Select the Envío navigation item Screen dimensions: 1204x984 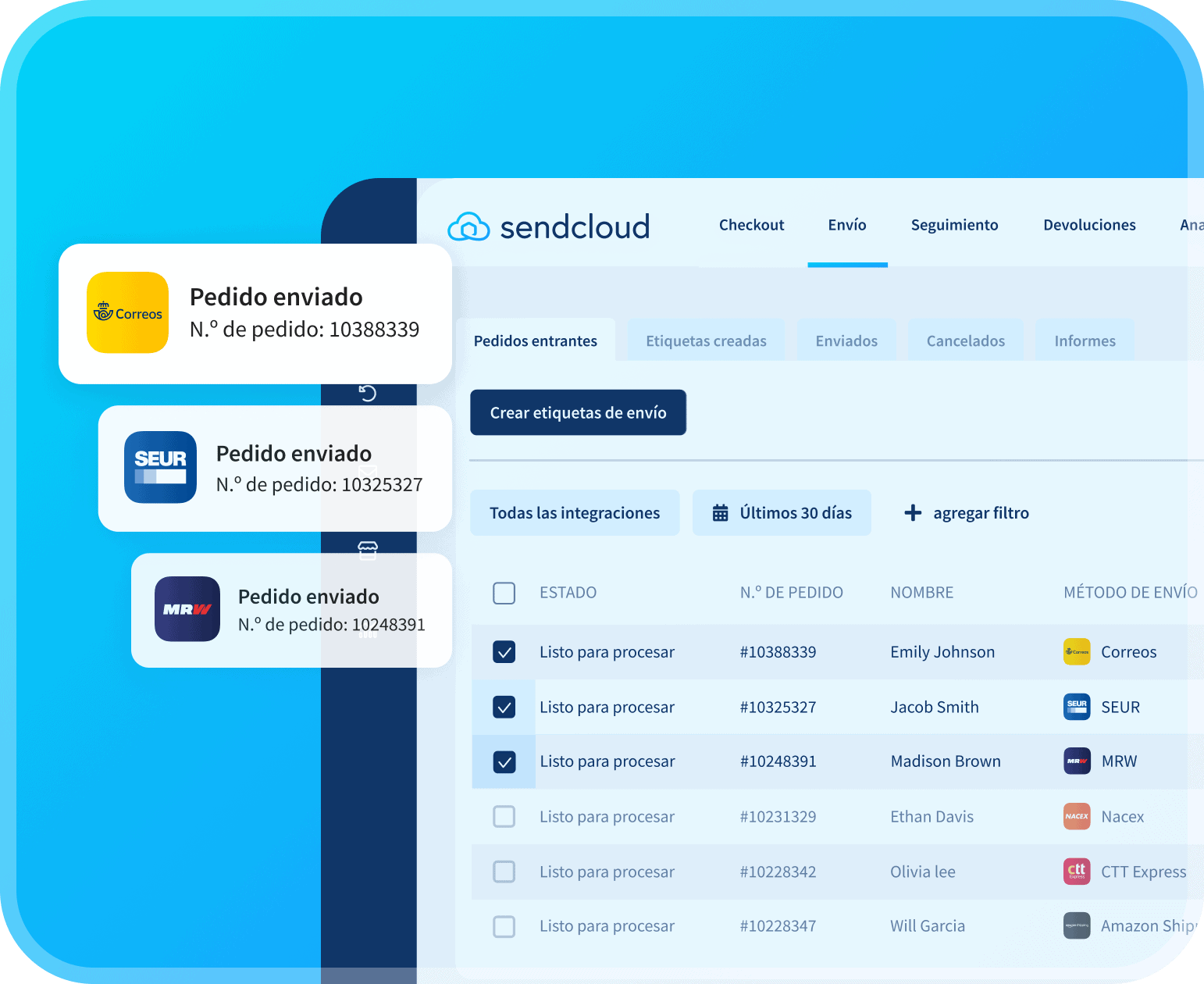coord(847,225)
